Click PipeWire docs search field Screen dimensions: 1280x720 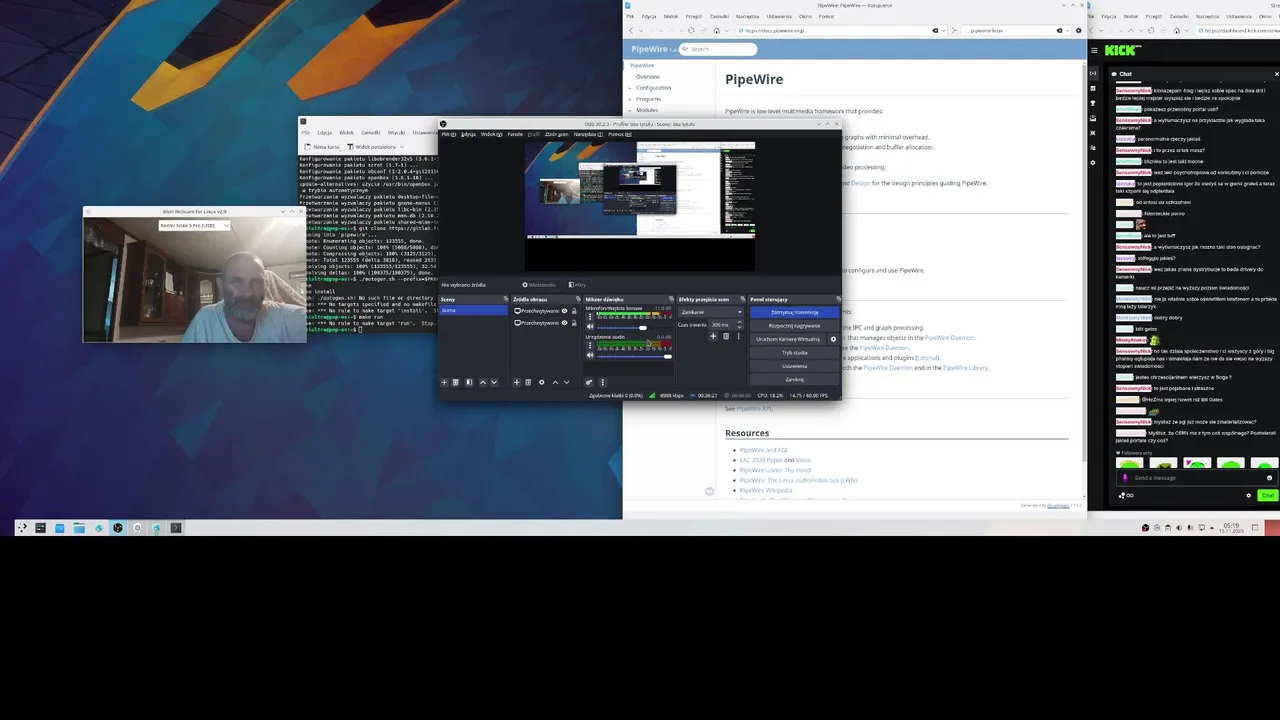[x=718, y=49]
